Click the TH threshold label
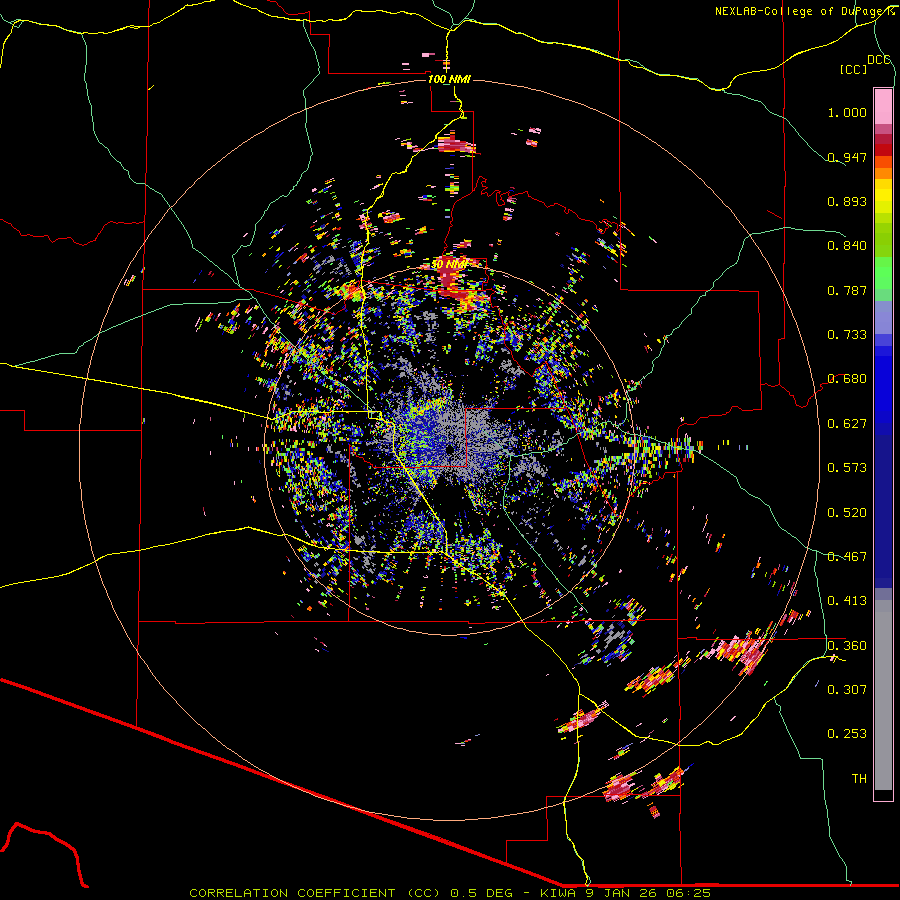This screenshot has width=900, height=900. click(859, 779)
